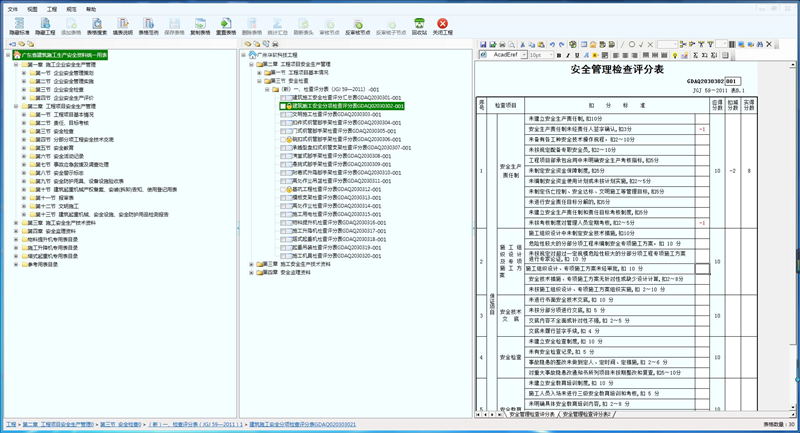Toggle underline formatting in editor toolbar
Image resolution: width=800 pixels, height=433 pixels.
(577, 55)
